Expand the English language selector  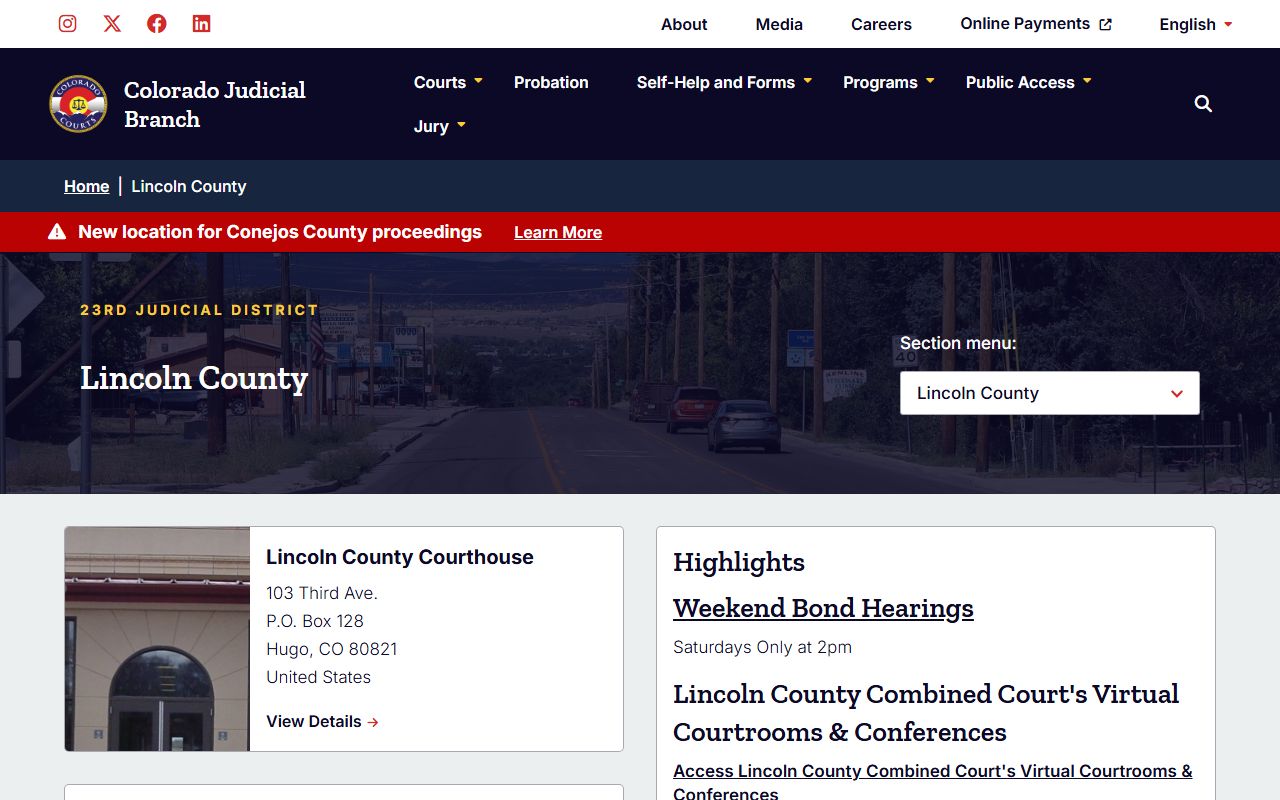pos(1195,24)
